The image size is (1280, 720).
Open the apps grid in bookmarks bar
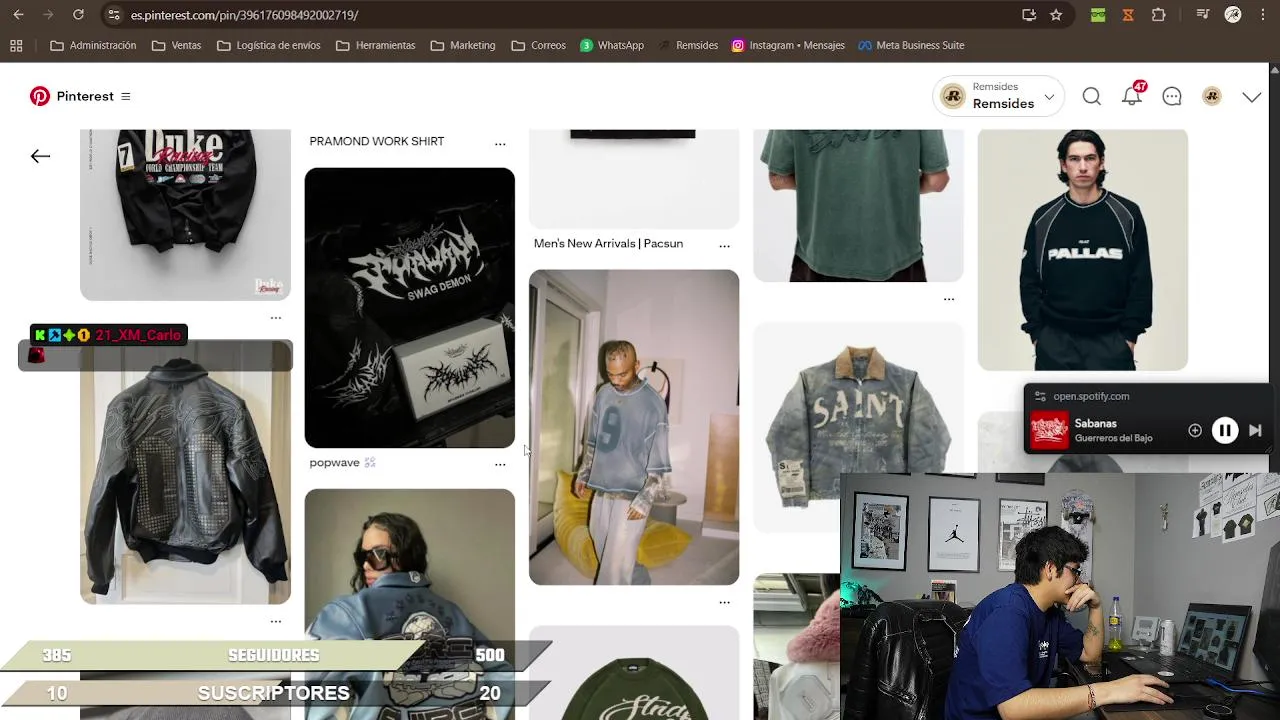pos(16,45)
